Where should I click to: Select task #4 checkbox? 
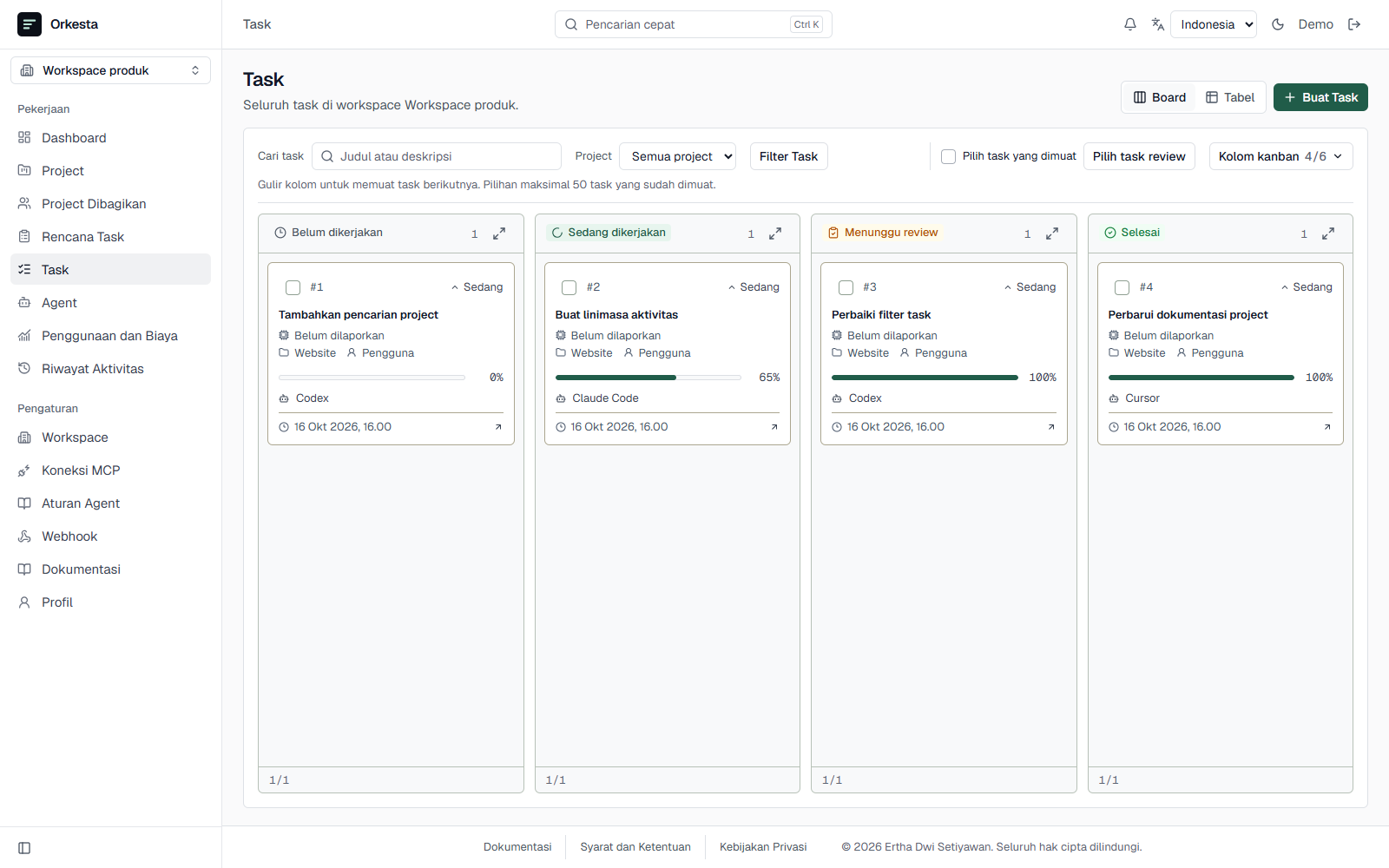coord(1122,287)
